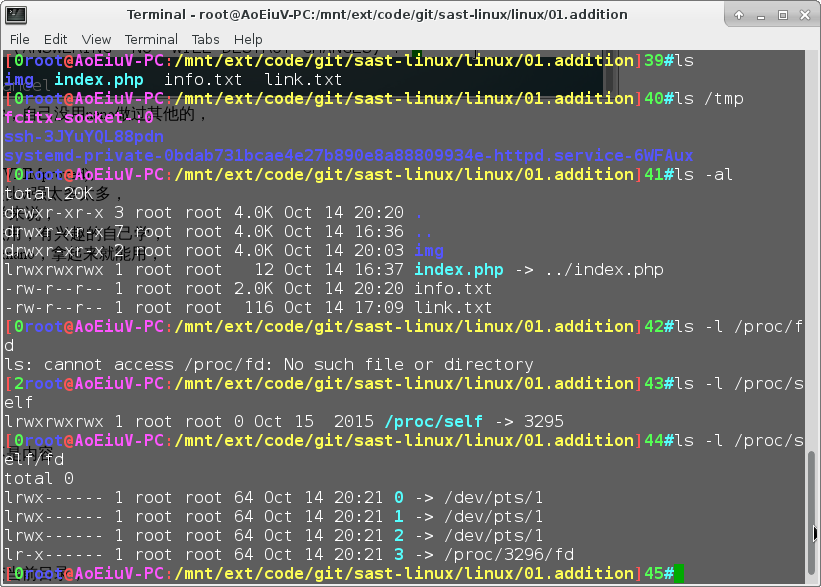The image size is (821, 587).
Task: Click the green cursor at prompt 45
Action: 678,573
